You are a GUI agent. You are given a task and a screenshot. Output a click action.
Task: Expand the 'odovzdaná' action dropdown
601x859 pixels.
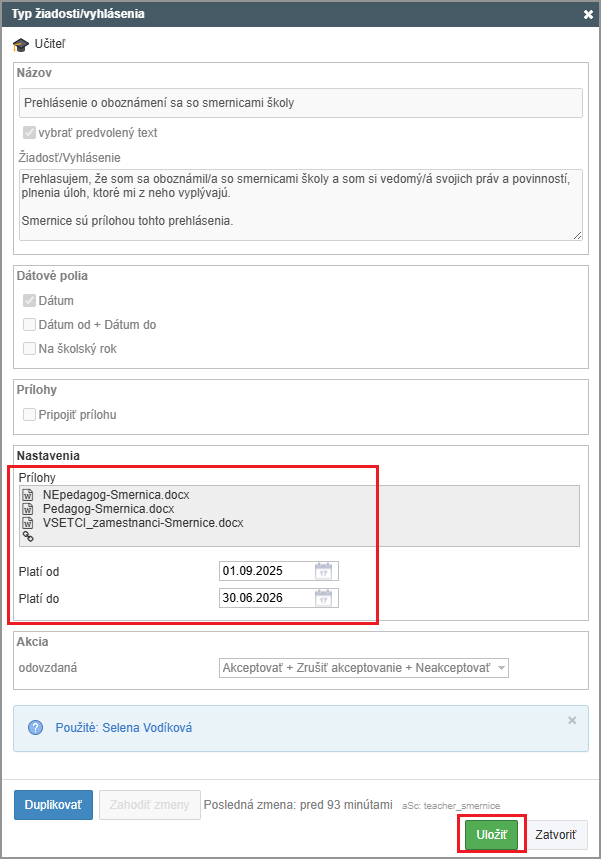point(364,668)
